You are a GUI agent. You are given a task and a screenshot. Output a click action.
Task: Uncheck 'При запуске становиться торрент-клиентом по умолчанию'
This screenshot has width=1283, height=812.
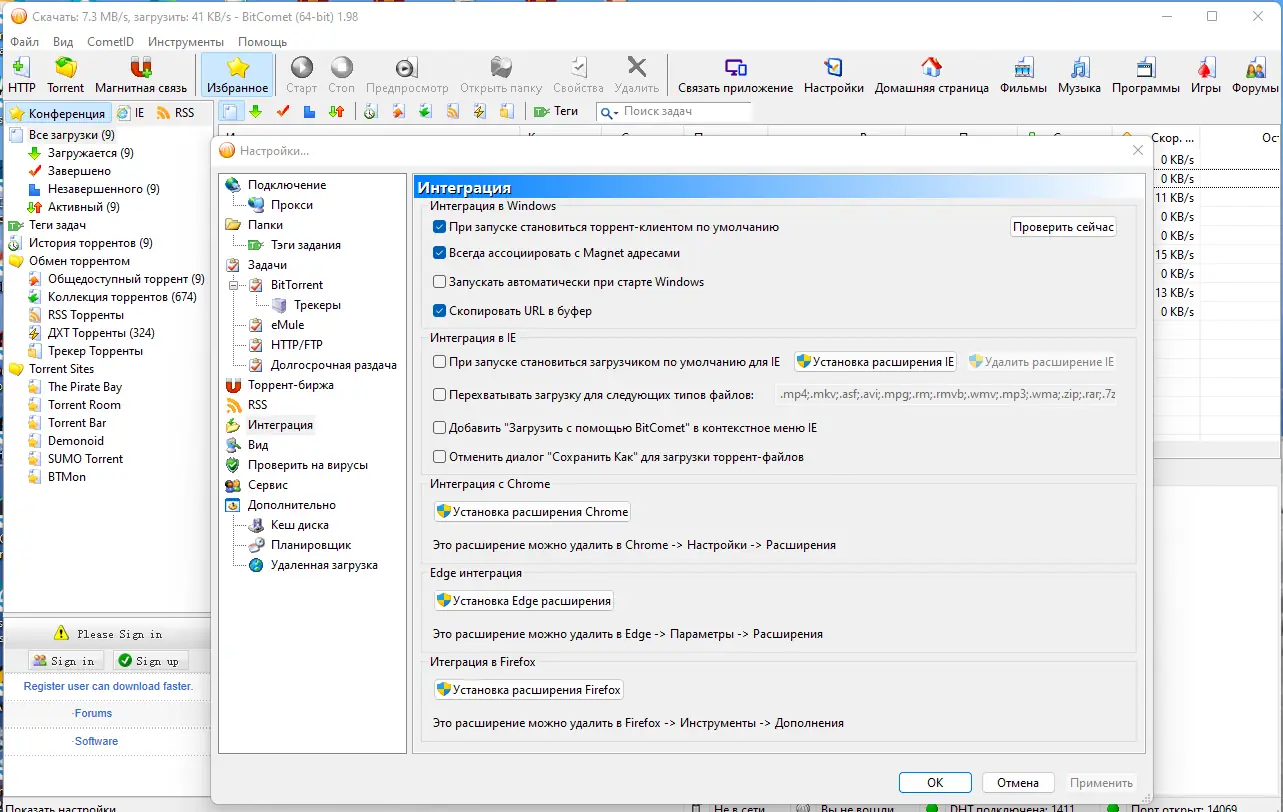tap(439, 227)
